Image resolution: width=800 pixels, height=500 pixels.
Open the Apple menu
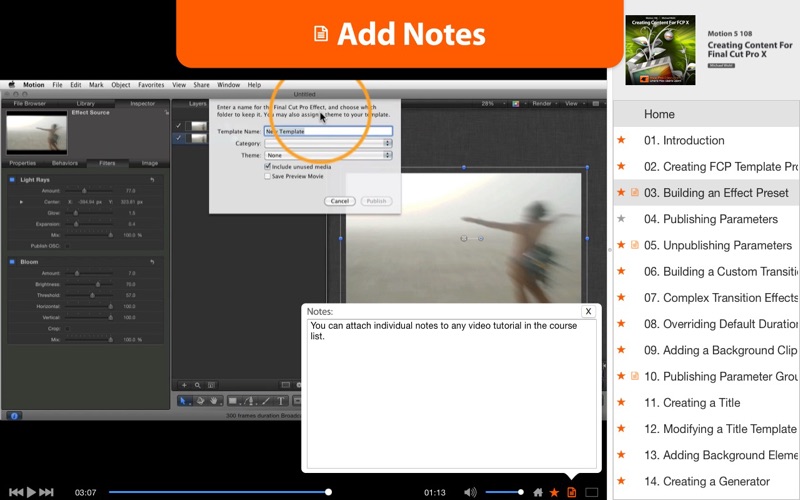pyautogui.click(x=11, y=85)
